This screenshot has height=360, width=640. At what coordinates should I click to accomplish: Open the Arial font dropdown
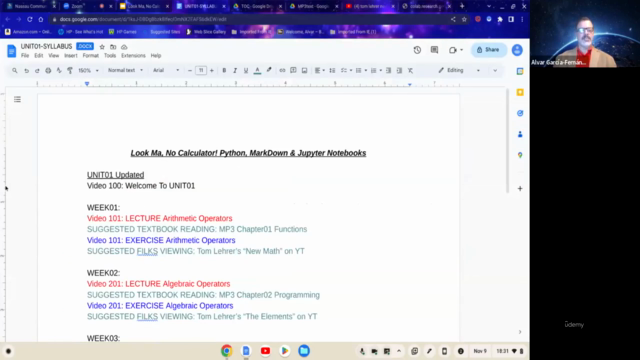[166, 71]
